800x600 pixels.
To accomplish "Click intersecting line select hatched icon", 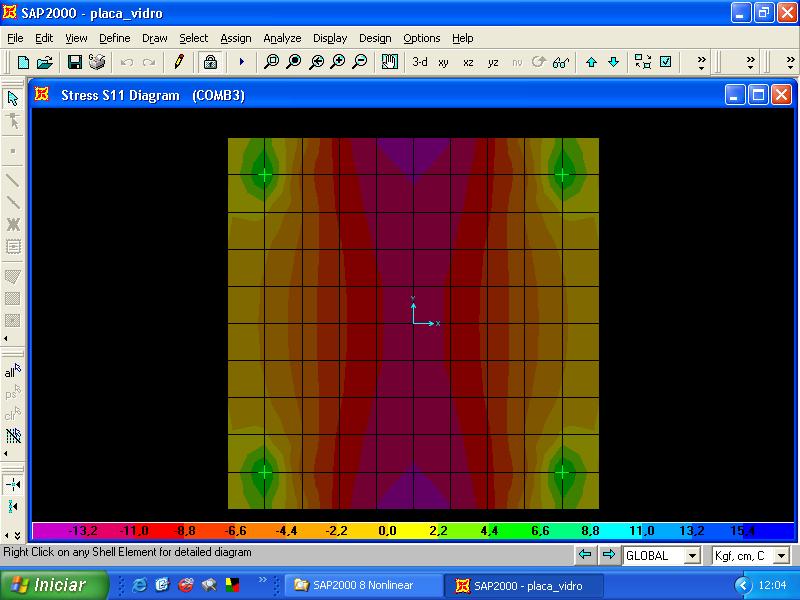I will pos(13,435).
